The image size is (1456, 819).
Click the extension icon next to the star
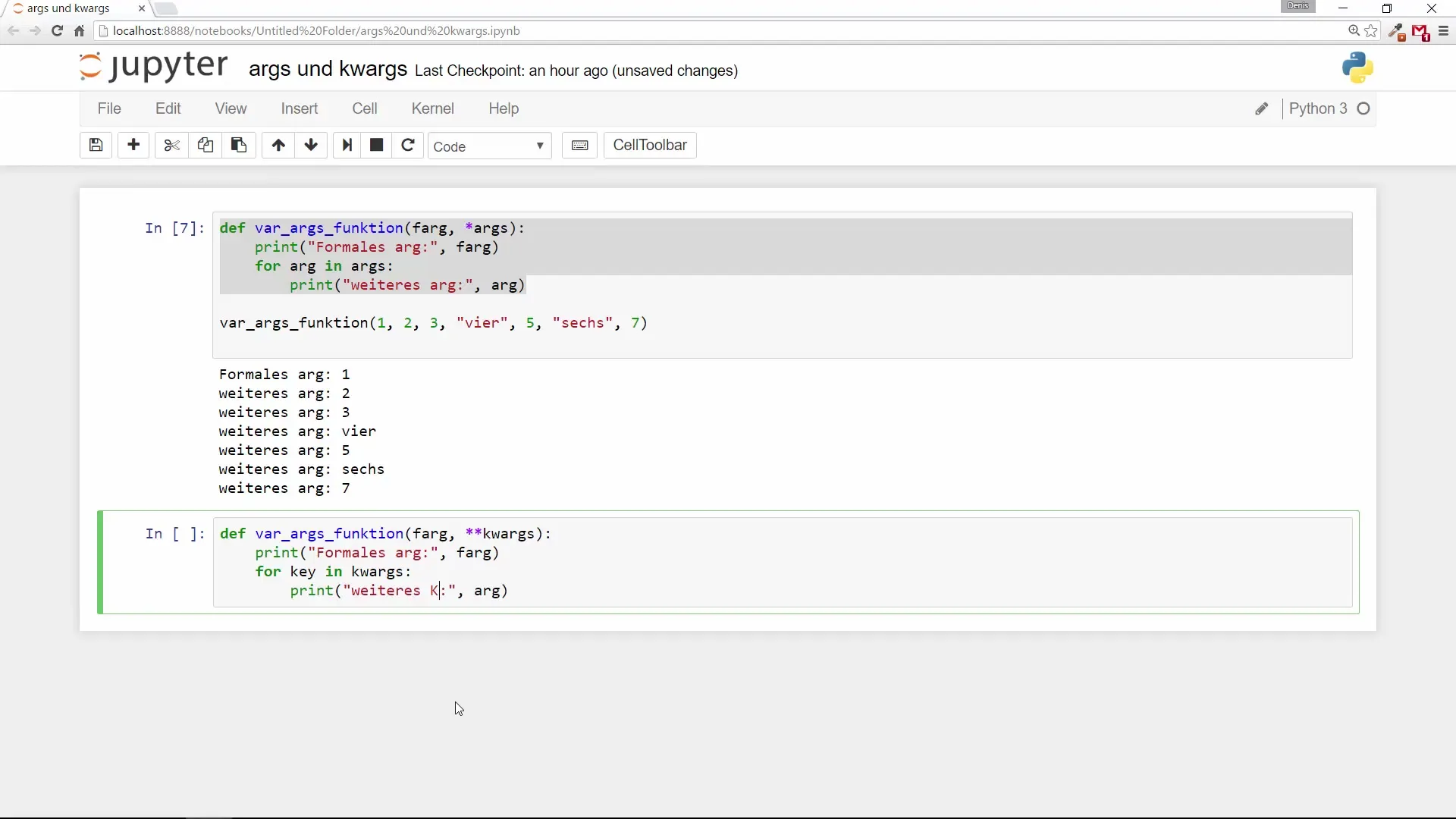[1396, 32]
